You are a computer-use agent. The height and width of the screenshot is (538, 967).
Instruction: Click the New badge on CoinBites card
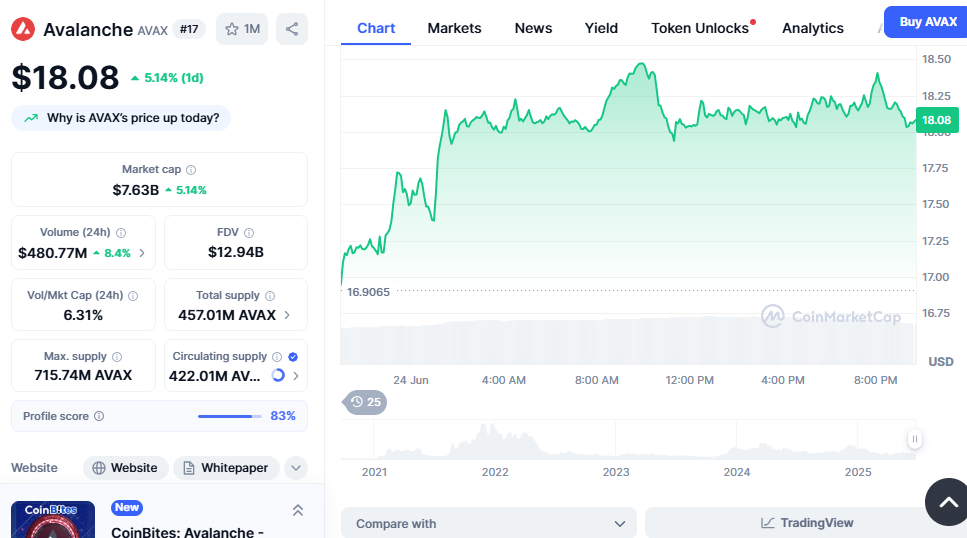click(127, 507)
